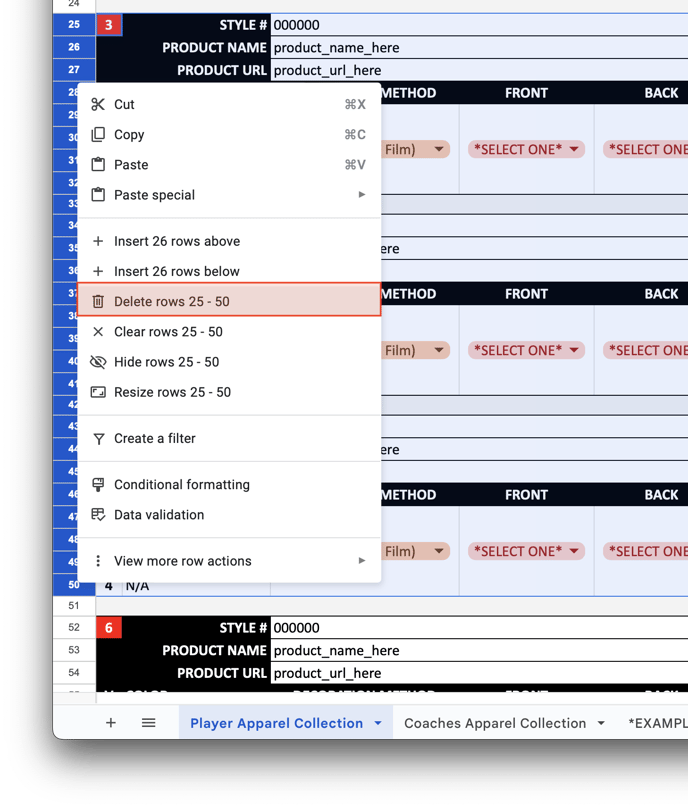
Task: Click the Data validation icon
Action: (98, 515)
